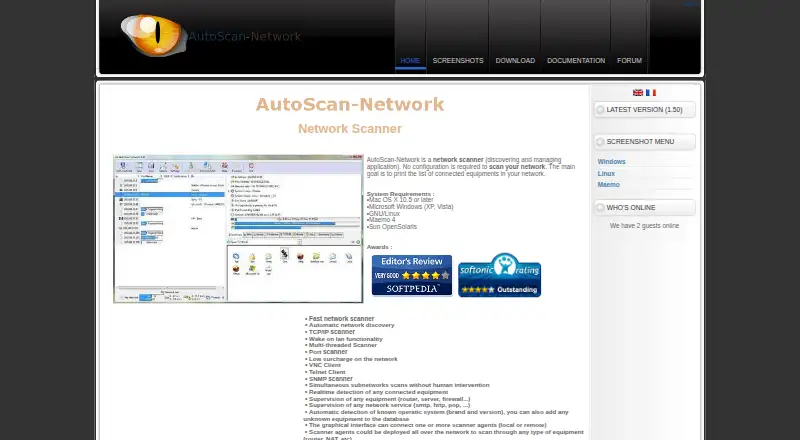The width and height of the screenshot is (800, 440).
Task: Open the Softpedia Editor's Review award badge
Action: click(412, 275)
